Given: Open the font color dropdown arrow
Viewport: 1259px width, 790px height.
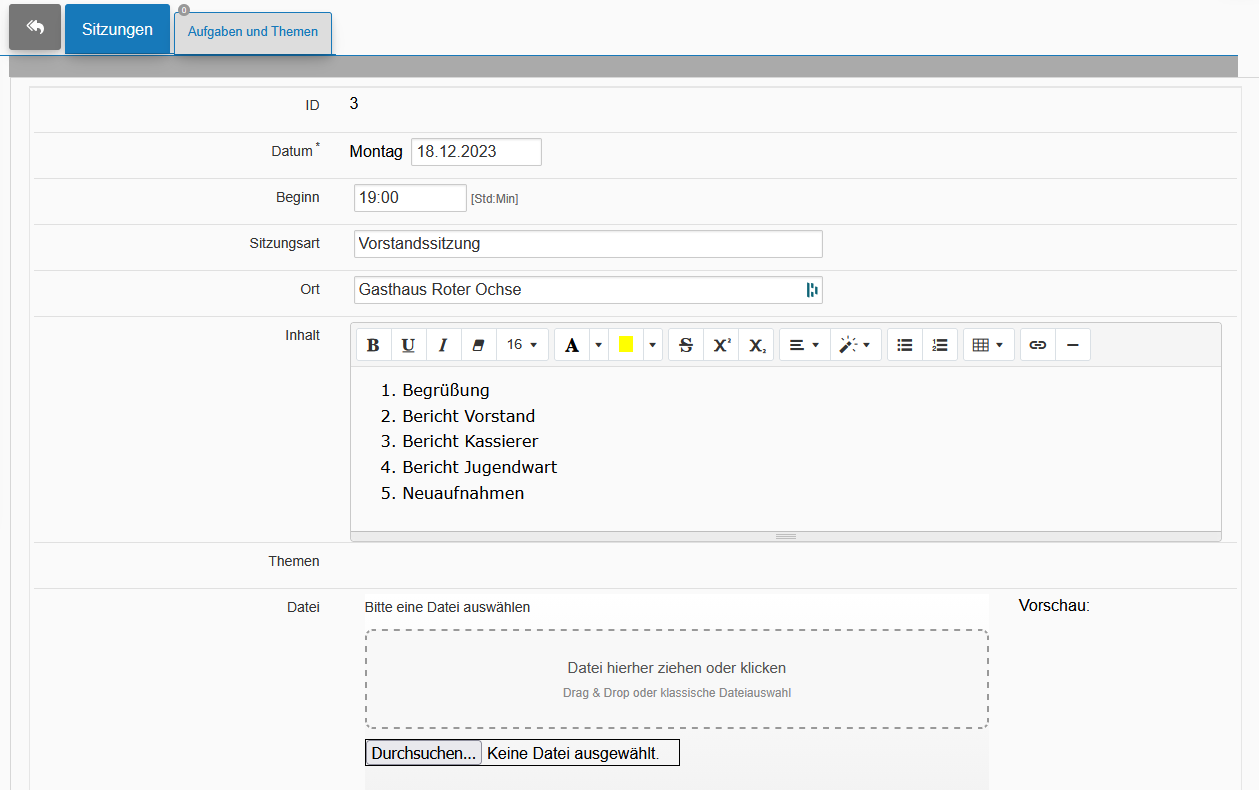Looking at the screenshot, I should [598, 345].
